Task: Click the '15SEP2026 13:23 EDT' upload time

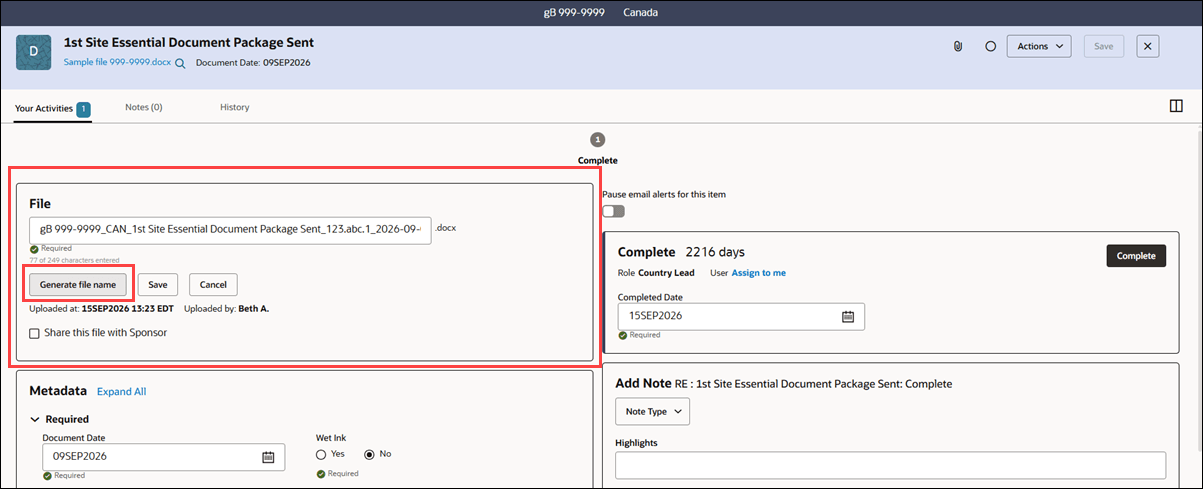Action: click(128, 309)
